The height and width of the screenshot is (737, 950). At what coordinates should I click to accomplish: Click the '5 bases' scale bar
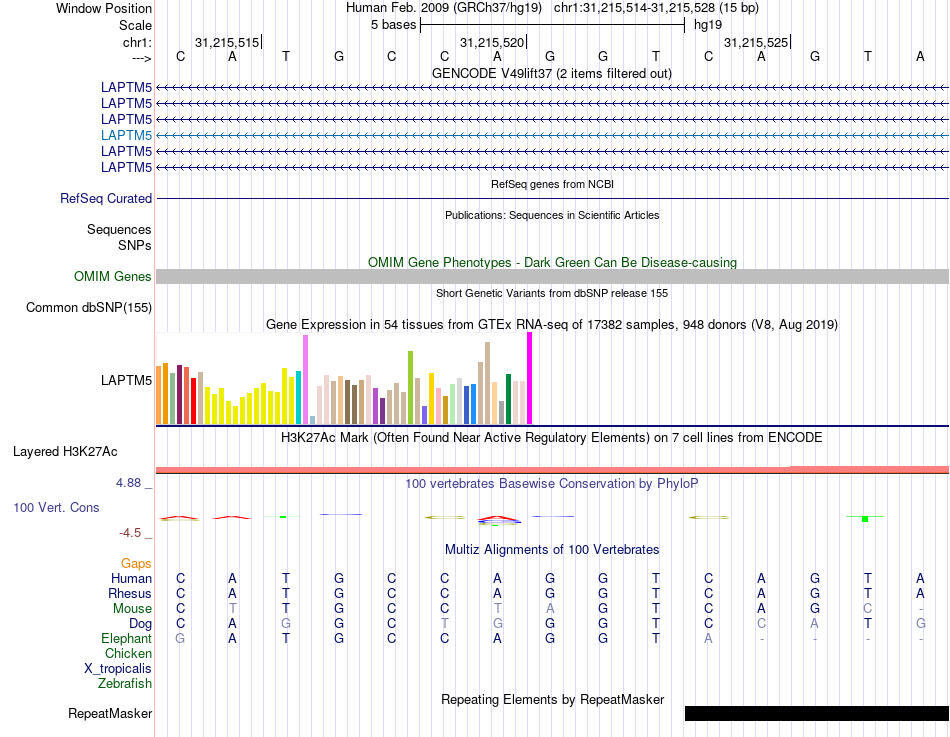(x=552, y=25)
